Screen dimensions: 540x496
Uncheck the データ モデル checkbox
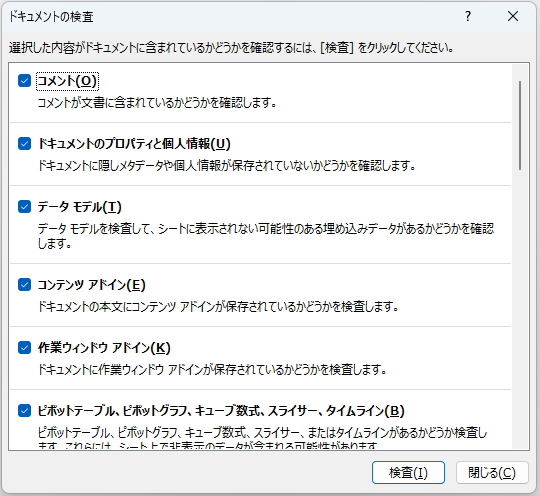click(24, 207)
